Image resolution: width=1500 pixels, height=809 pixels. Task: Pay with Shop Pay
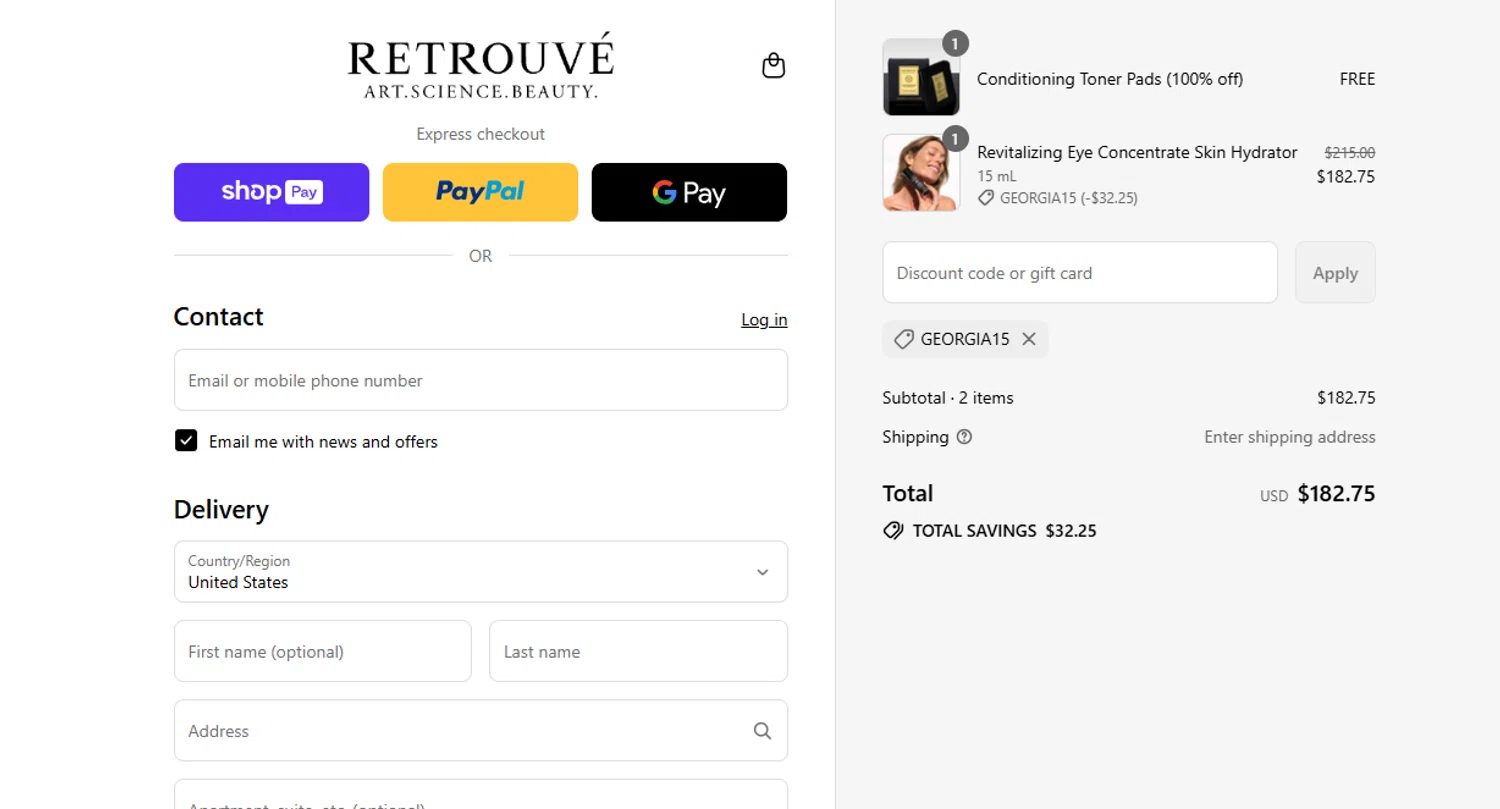click(x=271, y=192)
